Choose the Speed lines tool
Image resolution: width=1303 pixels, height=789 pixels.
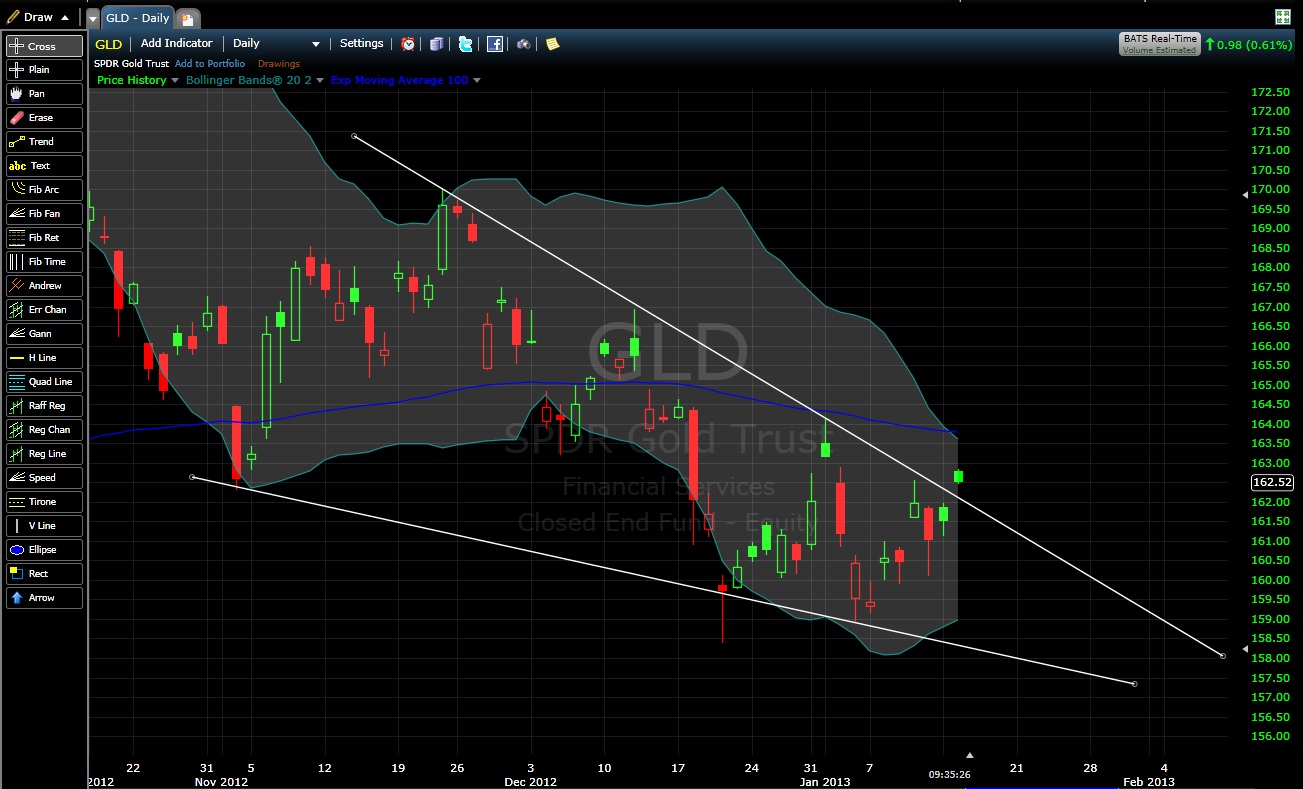[43, 478]
